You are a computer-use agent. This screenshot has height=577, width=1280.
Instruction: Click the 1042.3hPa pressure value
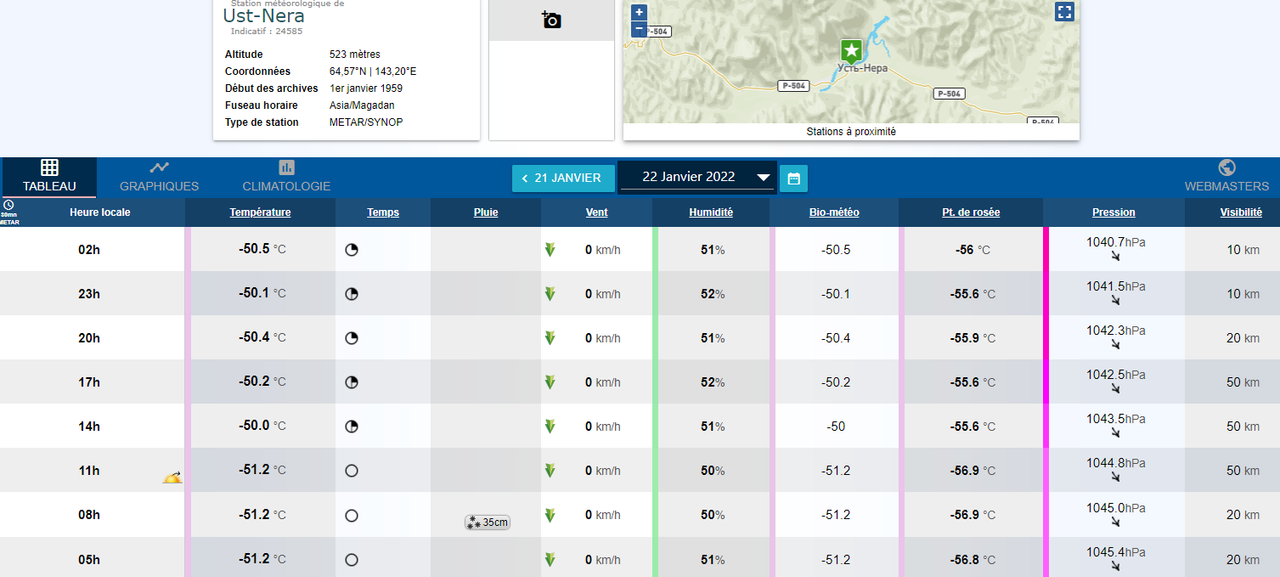[1116, 330]
